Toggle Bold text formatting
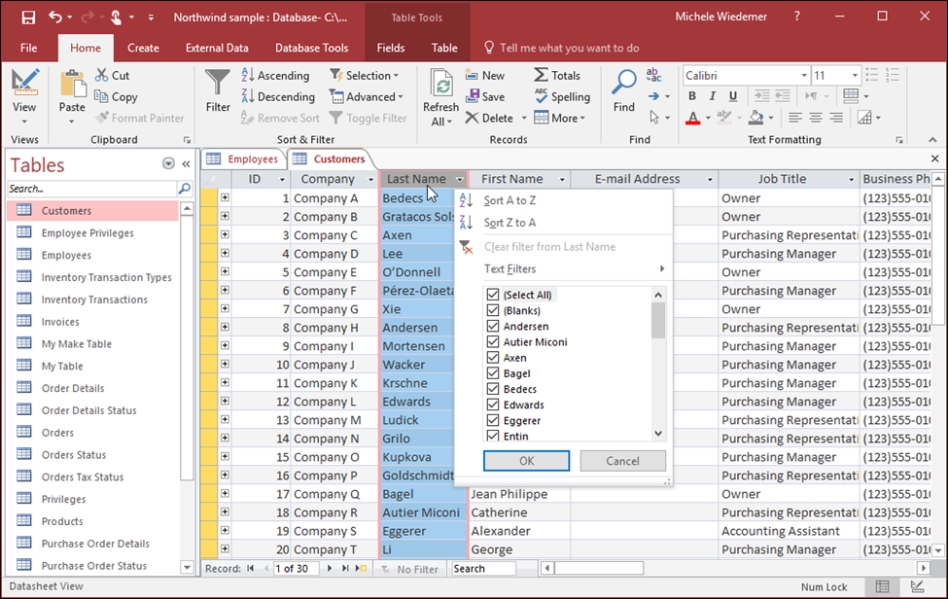The width and height of the screenshot is (948, 599). pos(692,96)
